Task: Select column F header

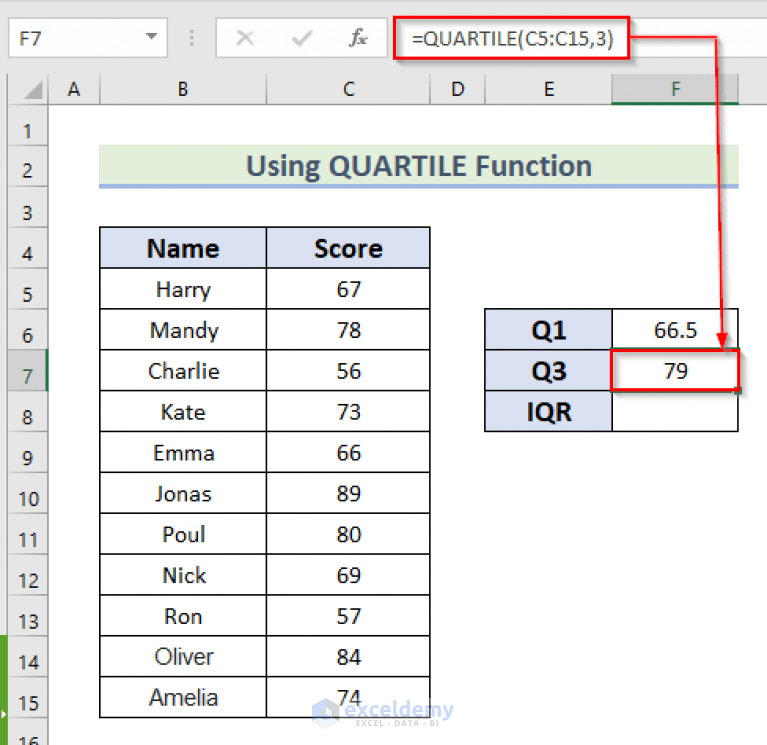Action: (675, 89)
